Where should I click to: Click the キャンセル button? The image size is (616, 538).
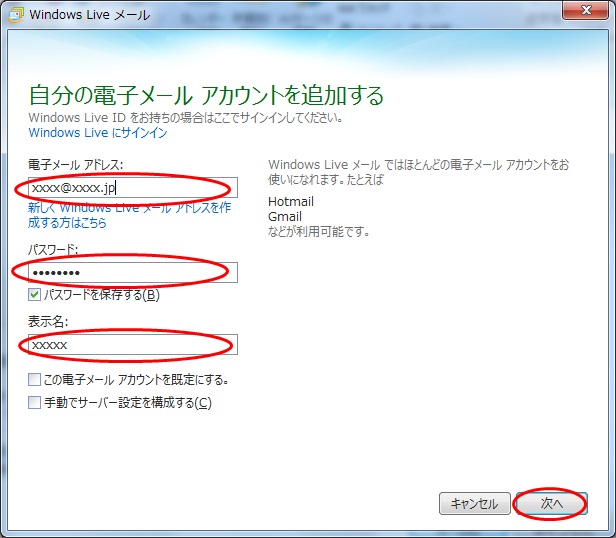pyautogui.click(x=475, y=503)
